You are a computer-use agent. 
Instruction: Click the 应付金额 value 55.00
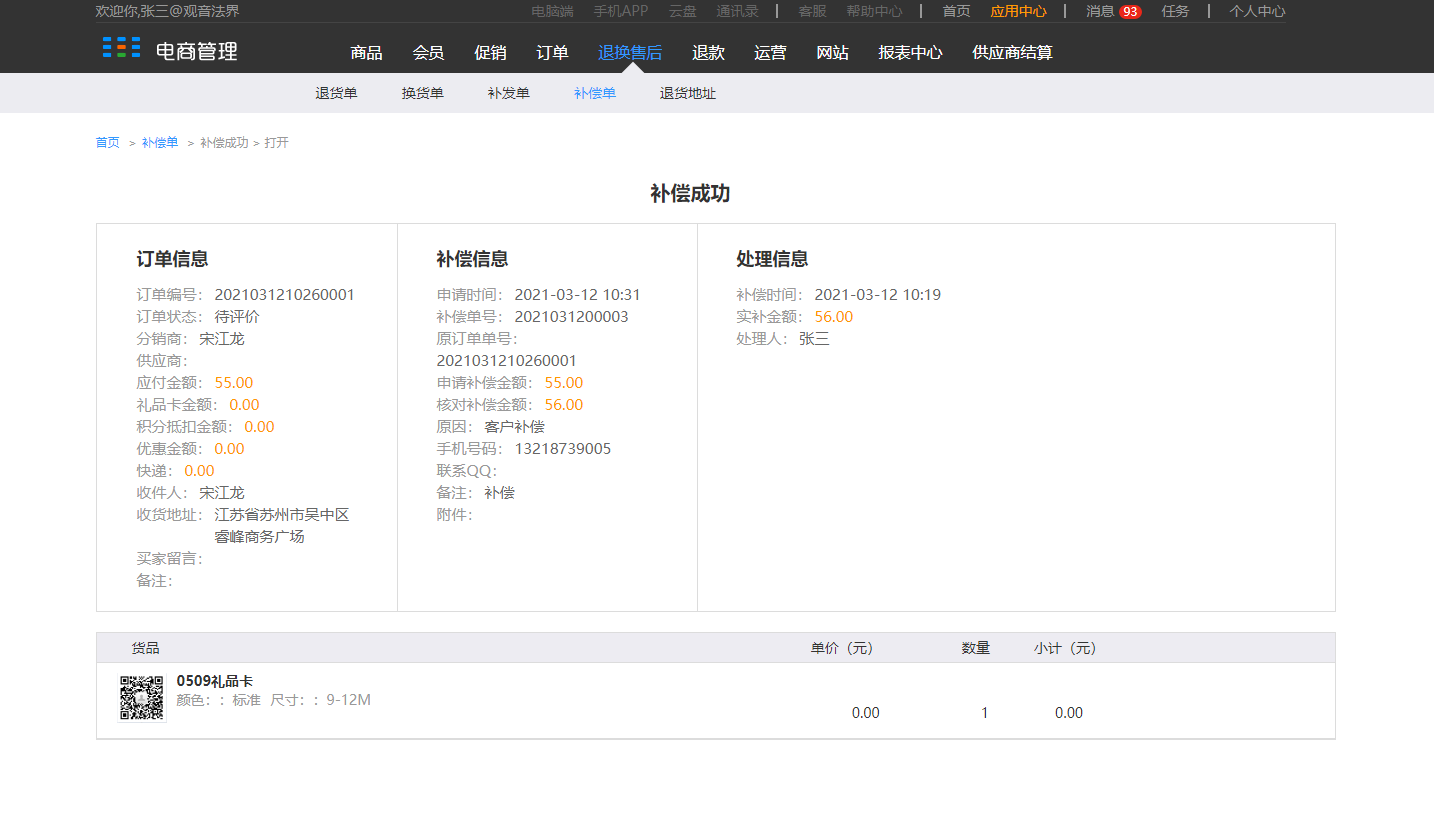pyautogui.click(x=234, y=383)
